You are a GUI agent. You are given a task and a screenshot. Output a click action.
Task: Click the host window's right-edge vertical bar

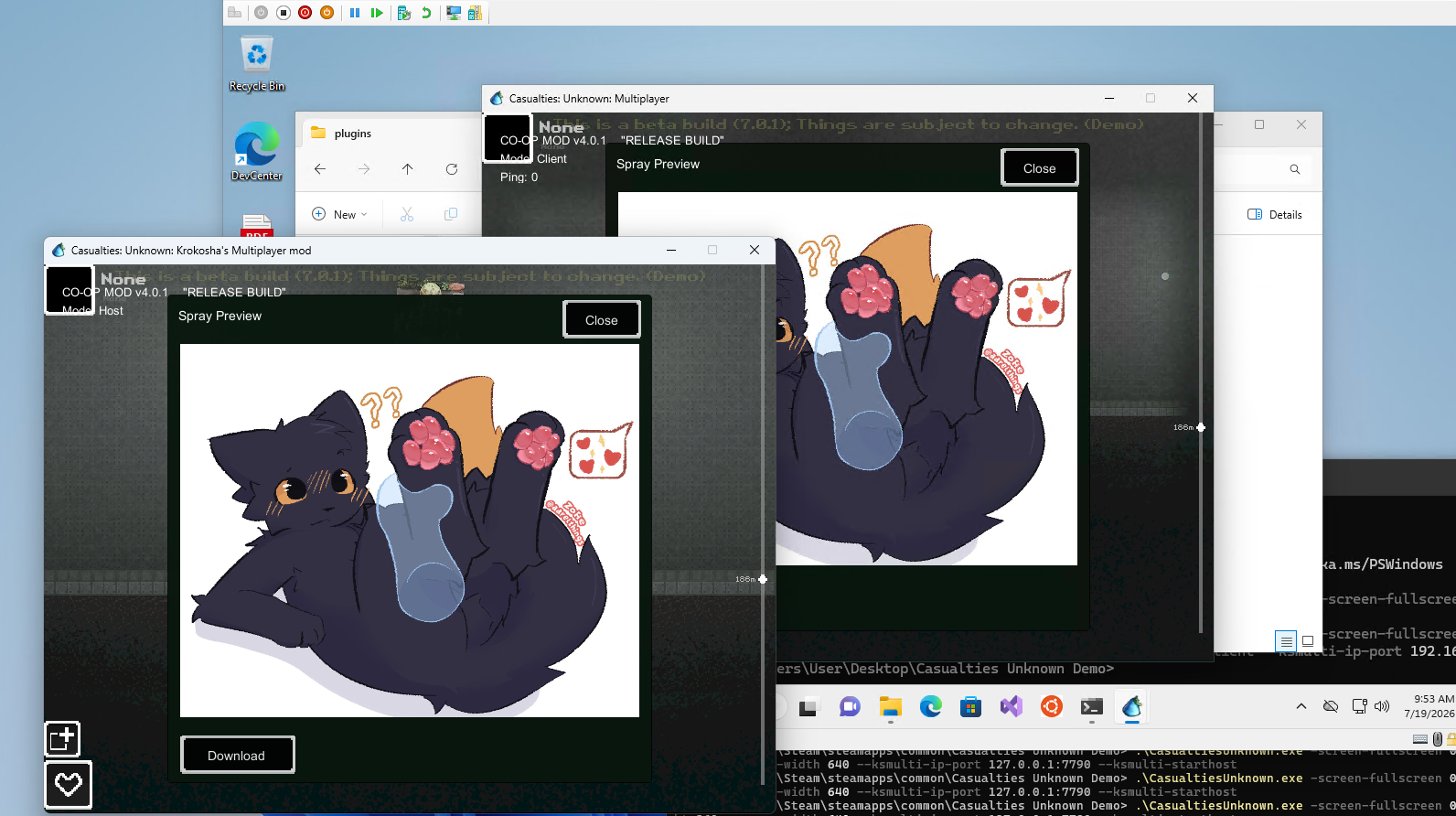click(x=763, y=526)
